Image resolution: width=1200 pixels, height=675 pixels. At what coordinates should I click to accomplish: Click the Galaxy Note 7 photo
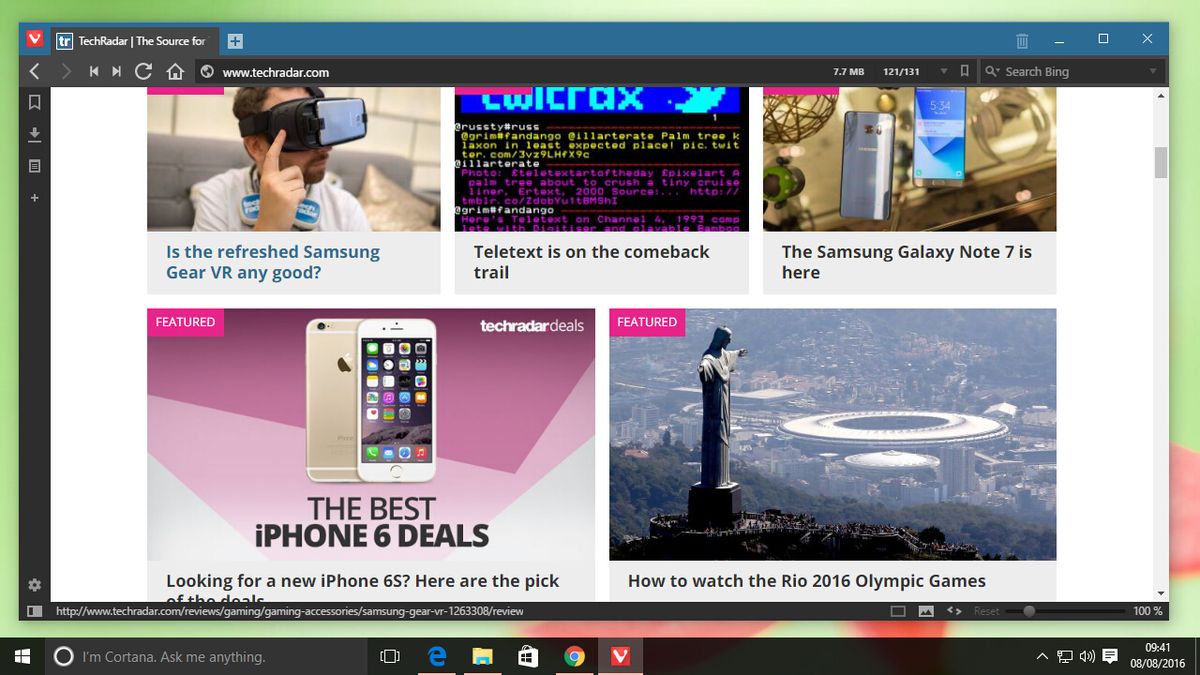tap(909, 160)
